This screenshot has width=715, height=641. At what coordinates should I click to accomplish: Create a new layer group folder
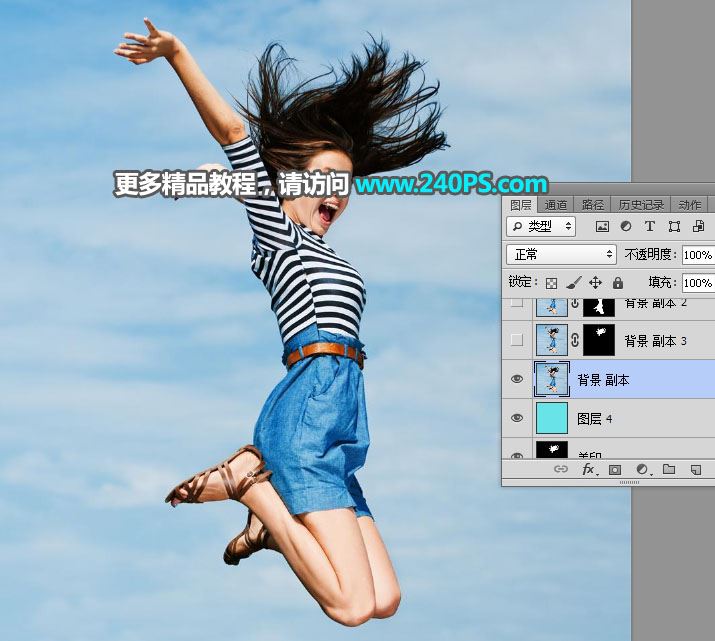669,469
